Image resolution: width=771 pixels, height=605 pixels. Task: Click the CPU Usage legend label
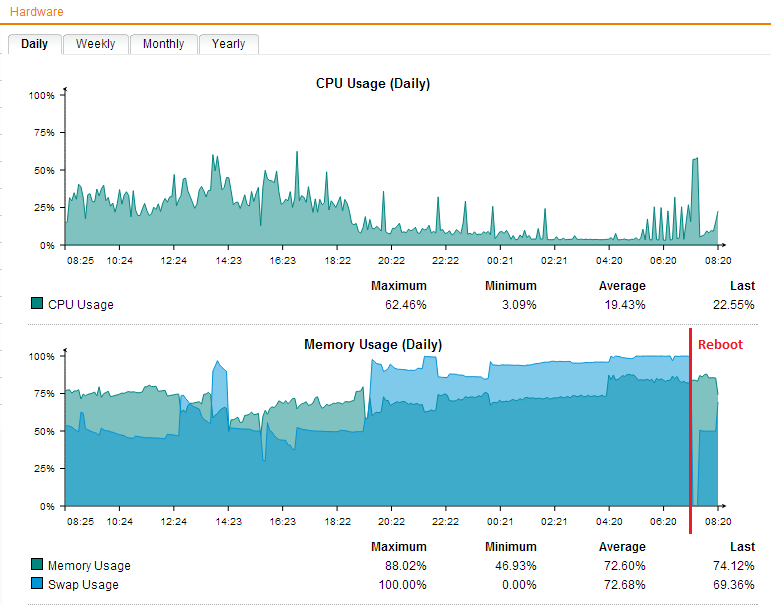81,305
